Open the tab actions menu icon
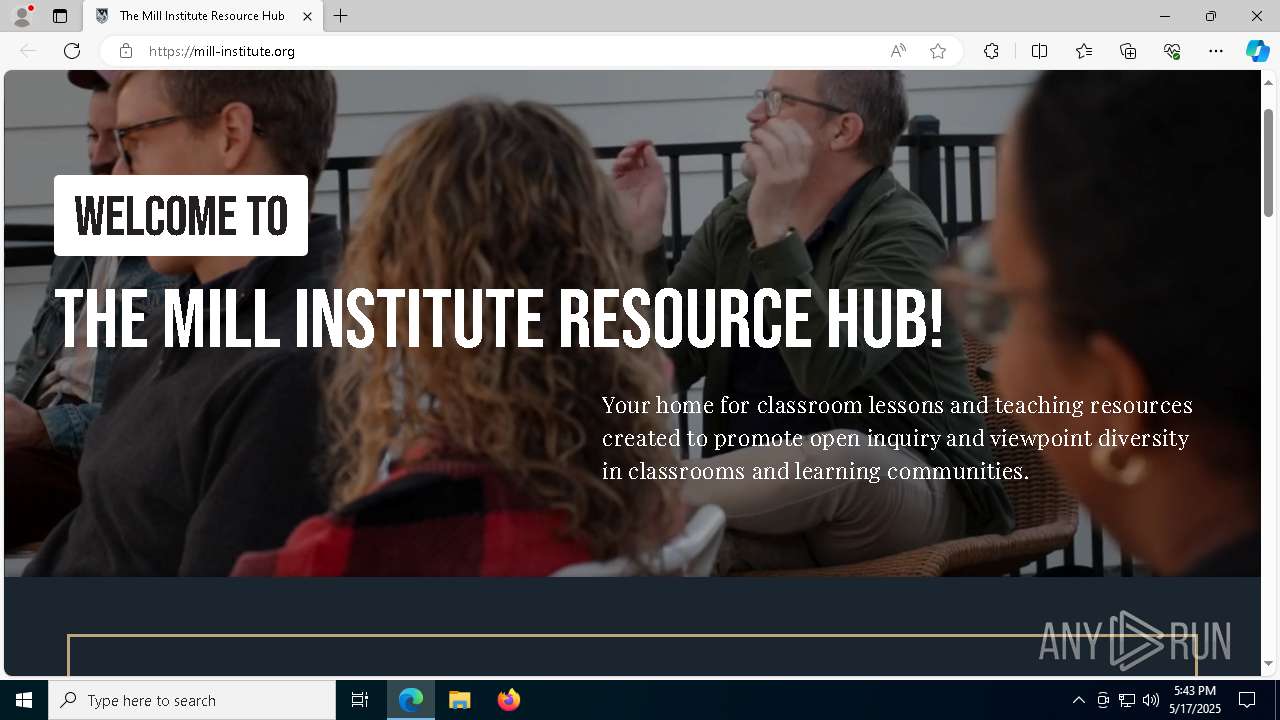This screenshot has width=1280, height=720. pyautogui.click(x=60, y=16)
